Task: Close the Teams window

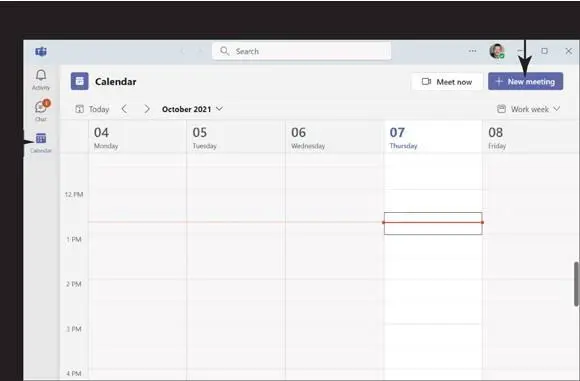Action: point(569,51)
